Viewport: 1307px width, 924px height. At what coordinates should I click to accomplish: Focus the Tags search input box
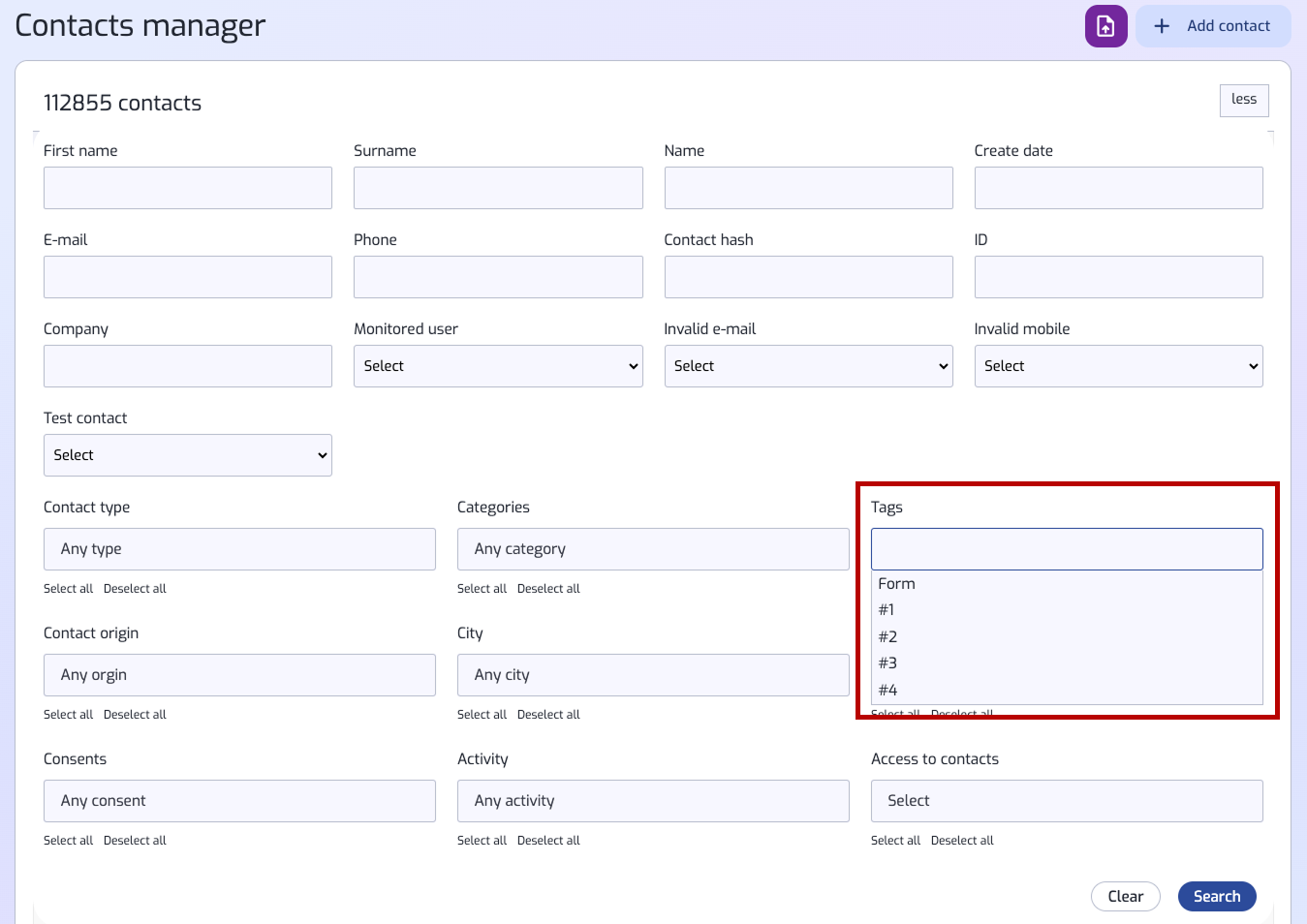[x=1067, y=549]
